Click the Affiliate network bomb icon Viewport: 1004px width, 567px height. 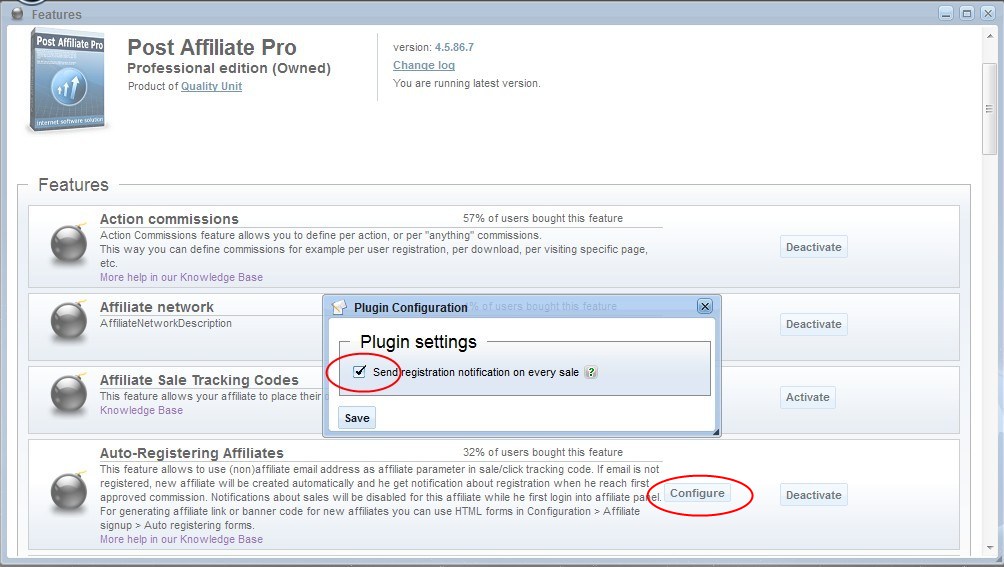click(x=69, y=319)
